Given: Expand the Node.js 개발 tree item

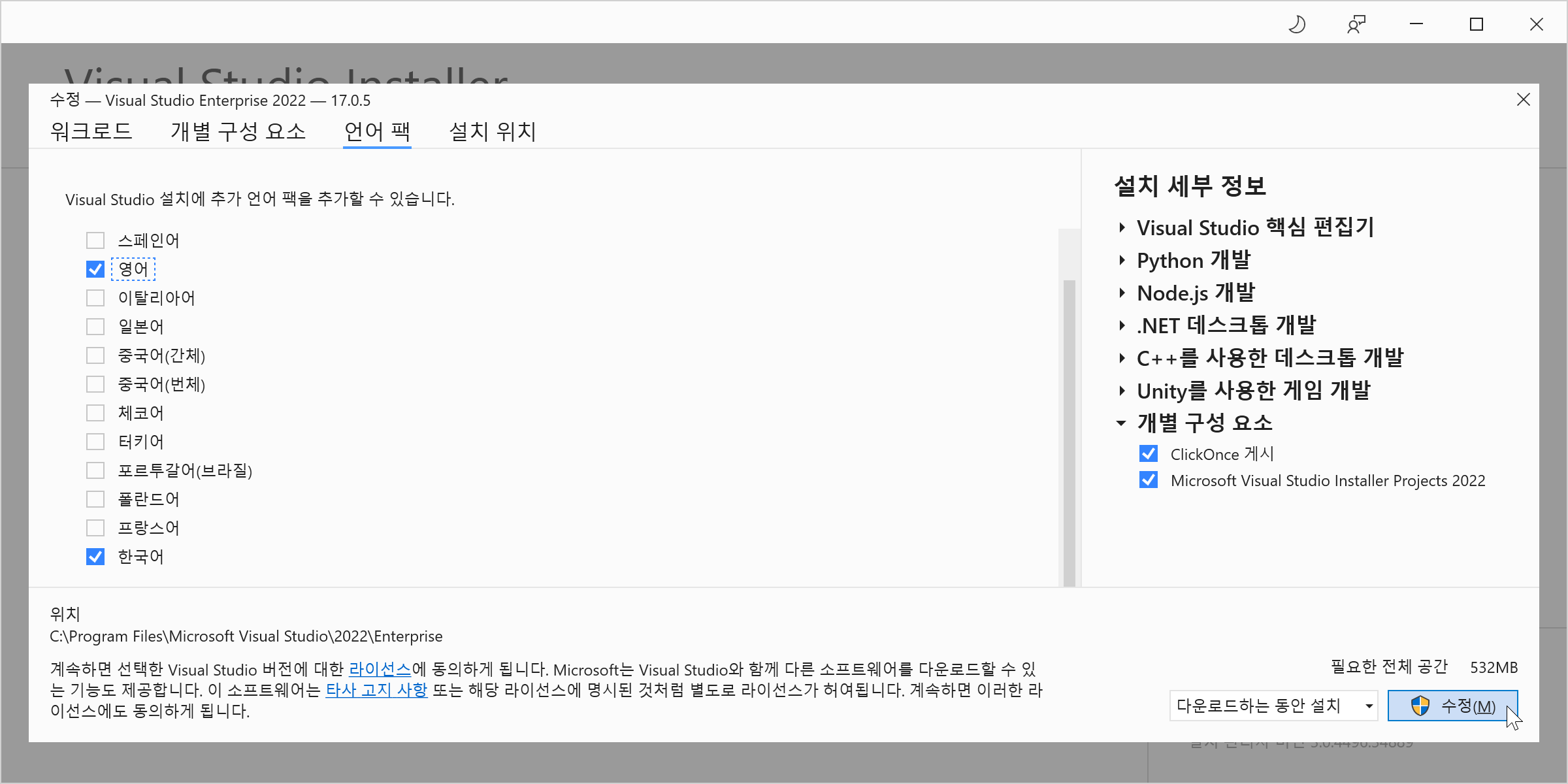Looking at the screenshot, I should click(x=1122, y=293).
